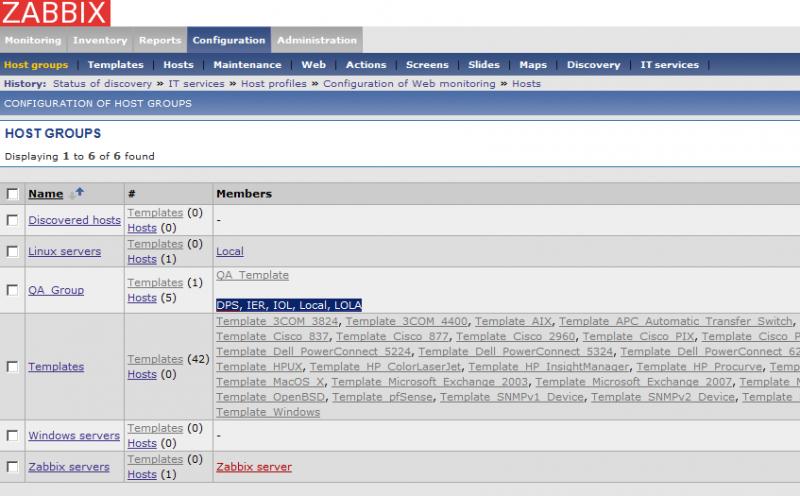Open Actions submenu item
The image size is (800, 496).
[x=366, y=65]
